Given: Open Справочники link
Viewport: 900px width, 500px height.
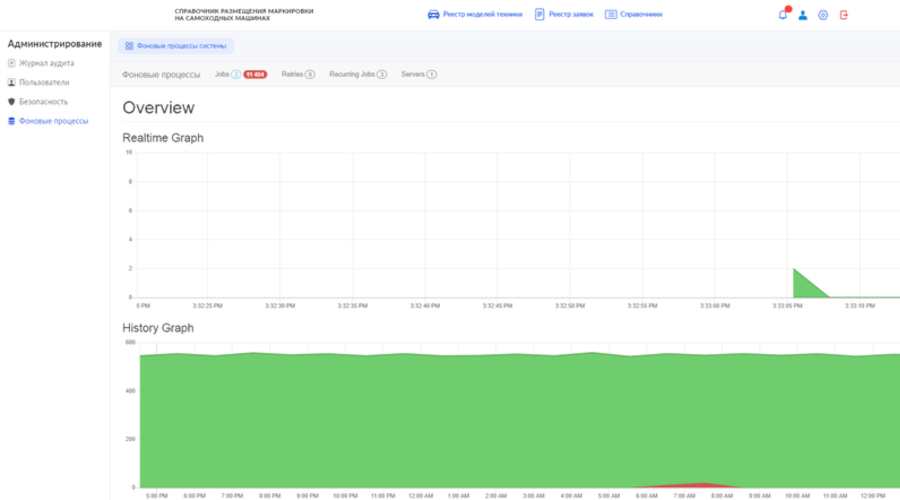Looking at the screenshot, I should click(x=641, y=14).
